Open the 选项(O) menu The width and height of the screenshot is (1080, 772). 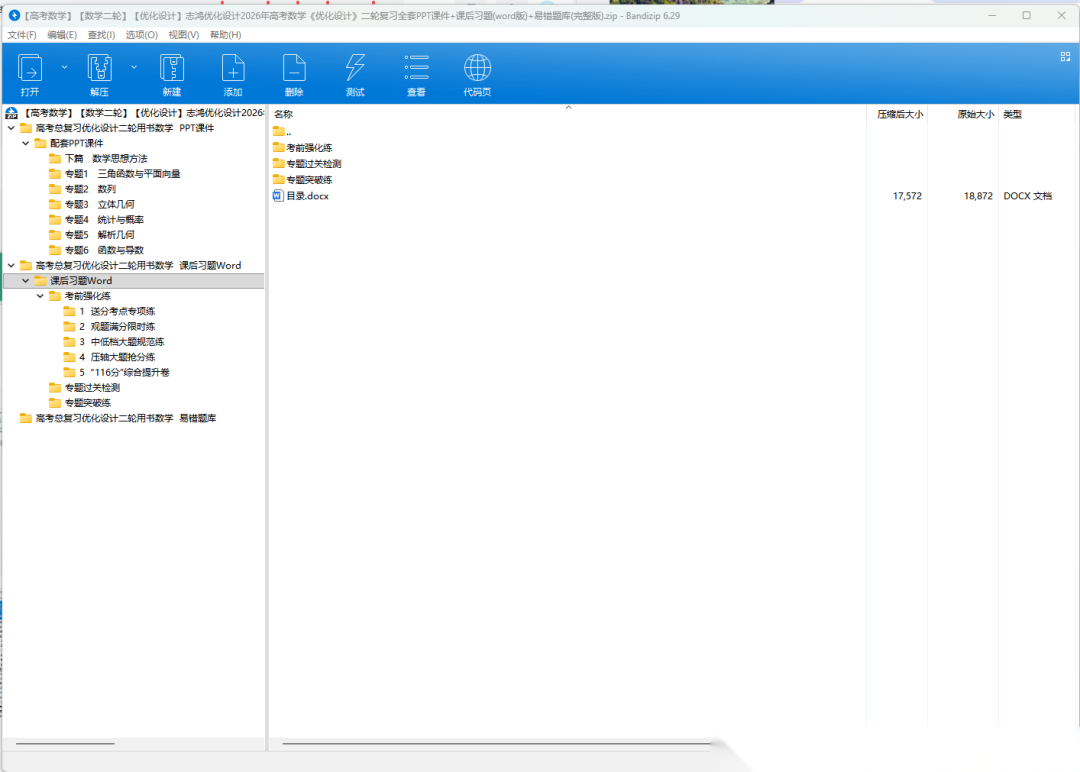tap(141, 35)
